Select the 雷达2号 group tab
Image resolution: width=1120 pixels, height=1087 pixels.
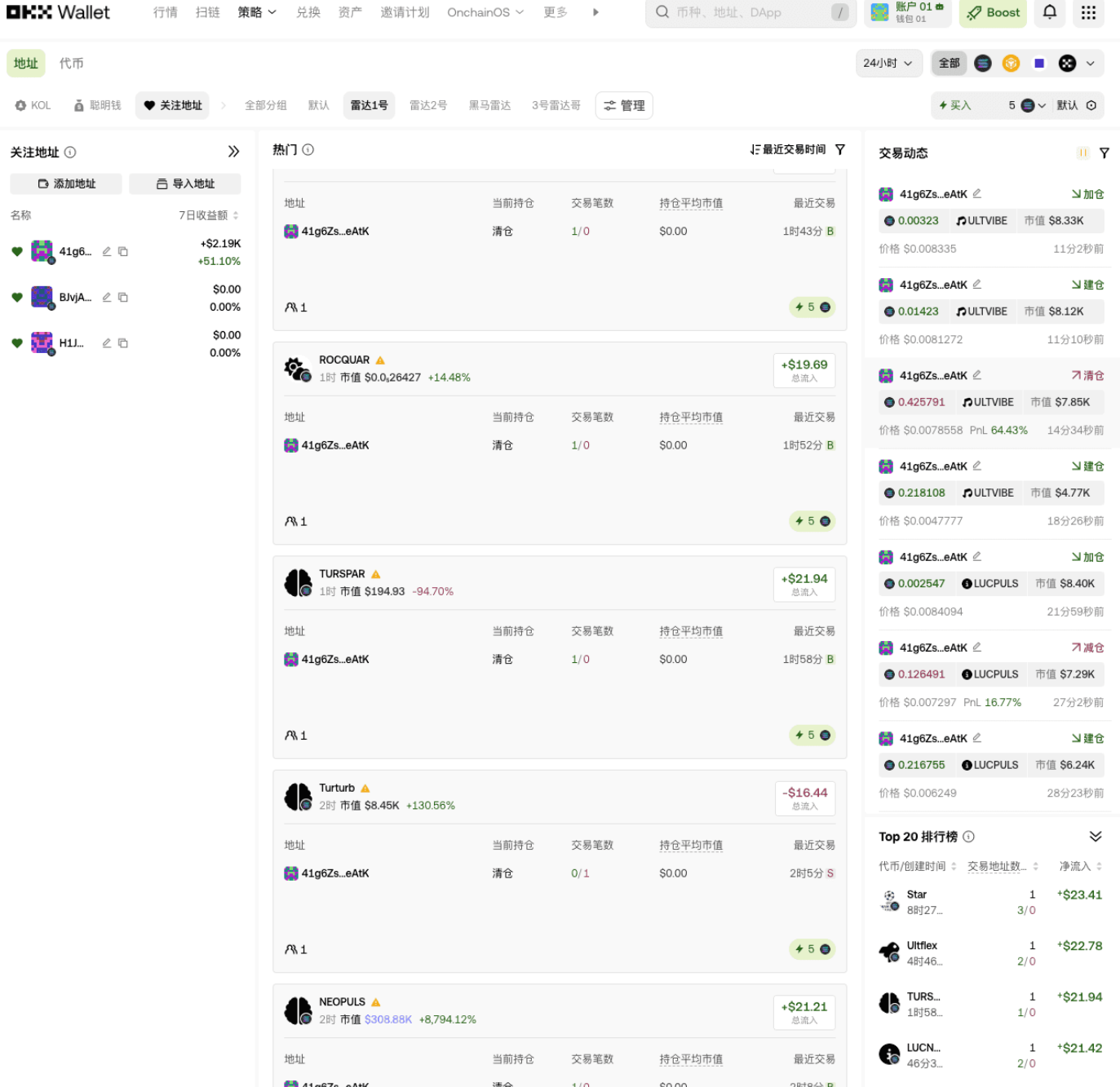coord(428,106)
